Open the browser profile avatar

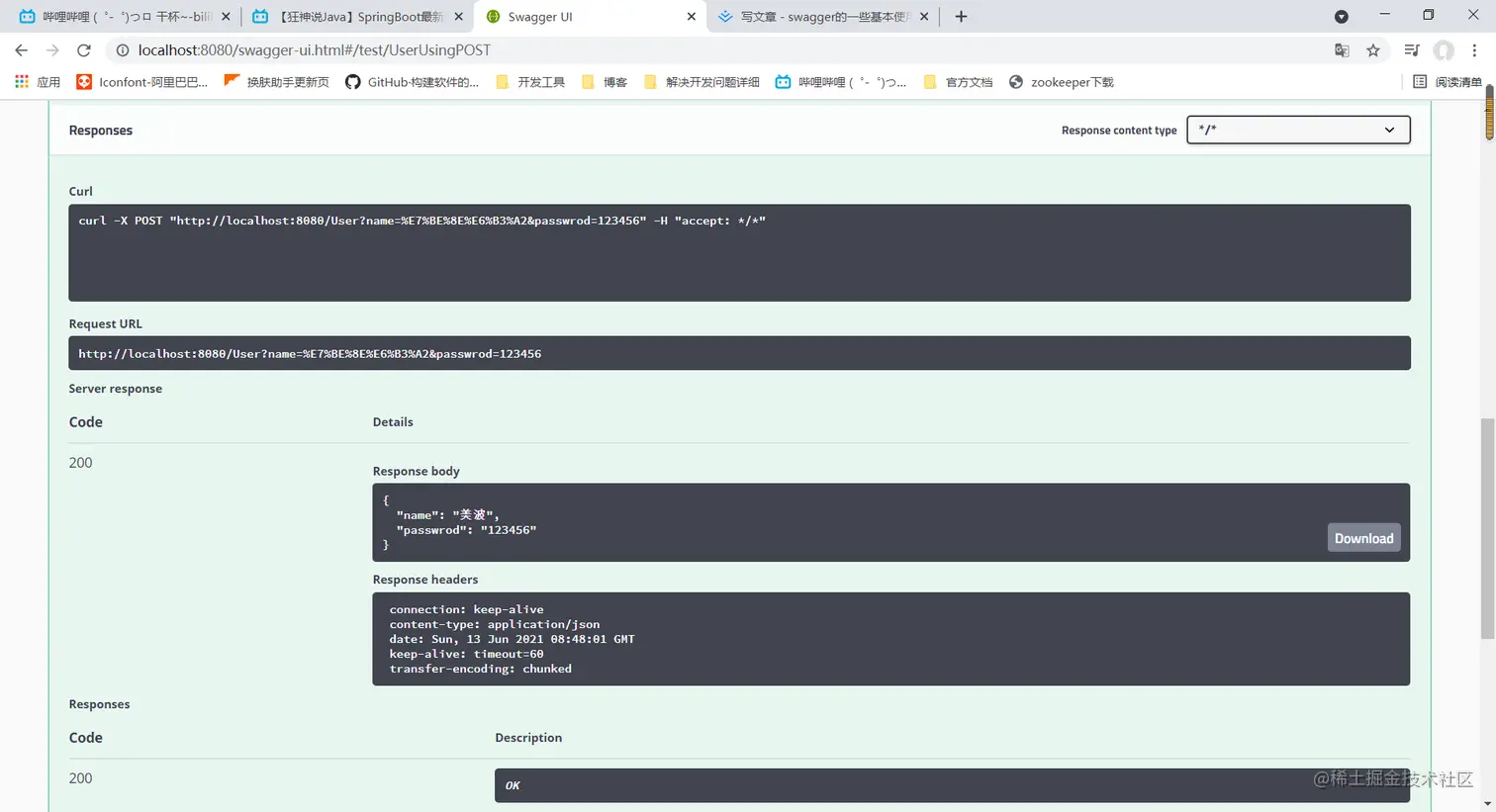coord(1444,50)
